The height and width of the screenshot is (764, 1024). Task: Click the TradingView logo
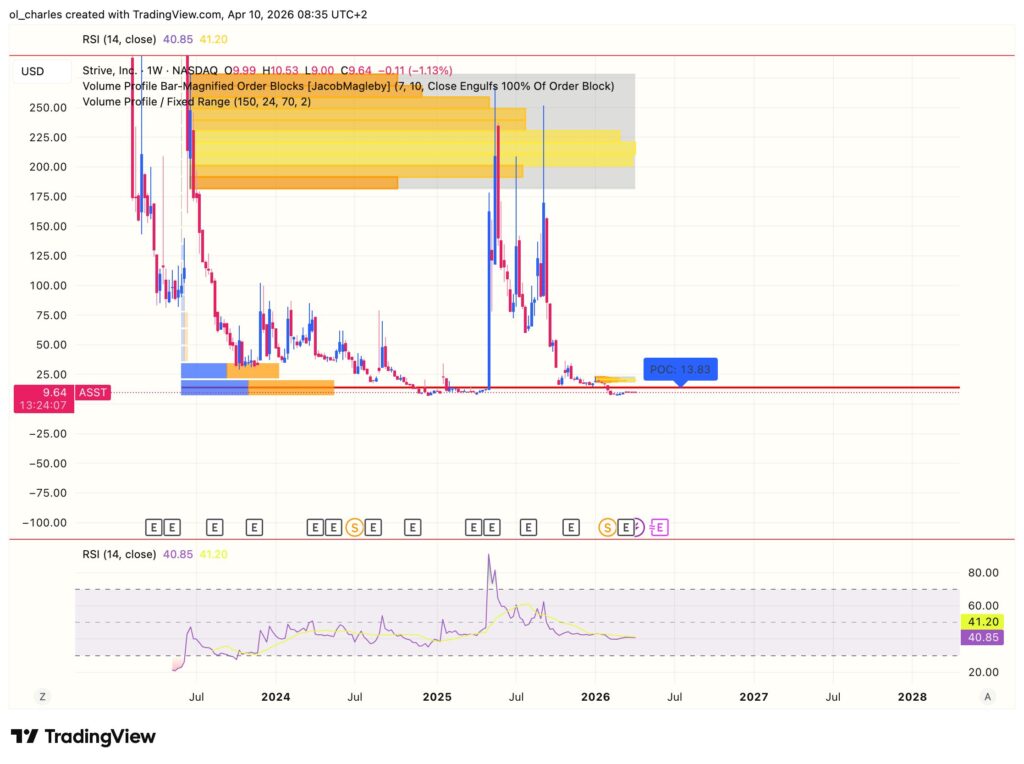[x=85, y=737]
